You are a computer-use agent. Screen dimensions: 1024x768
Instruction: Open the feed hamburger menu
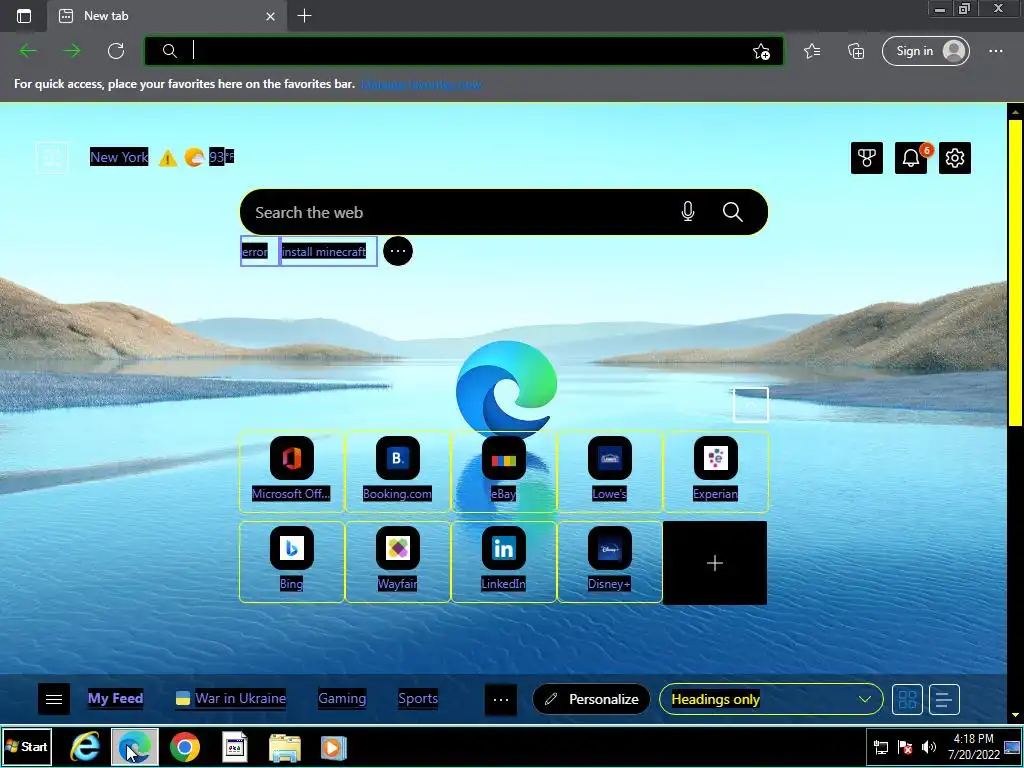tap(54, 699)
